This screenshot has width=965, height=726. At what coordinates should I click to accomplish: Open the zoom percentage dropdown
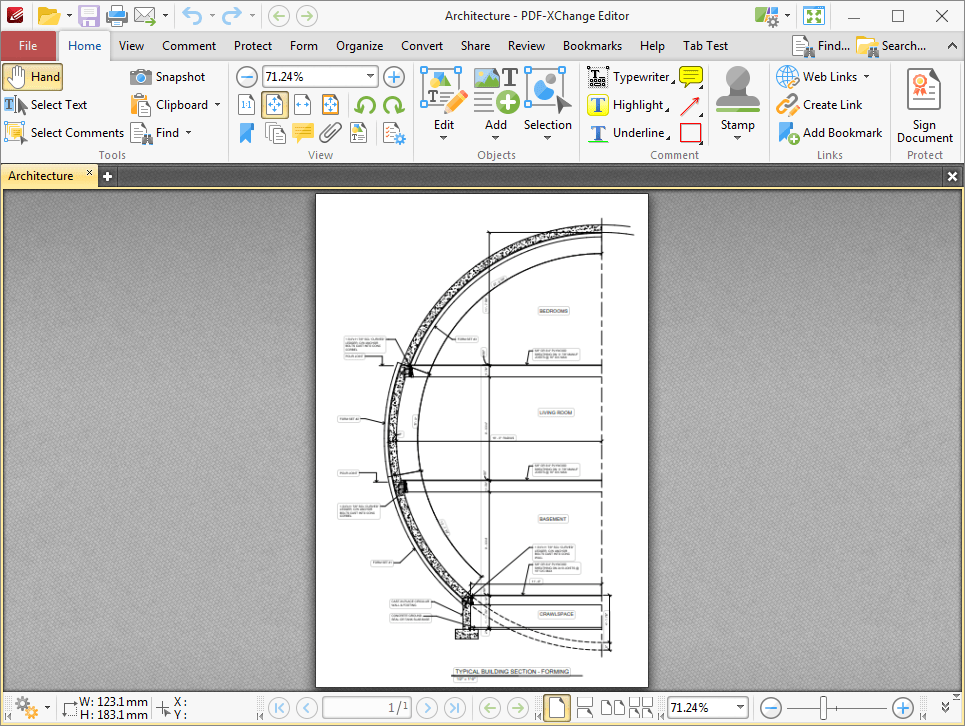[x=371, y=76]
